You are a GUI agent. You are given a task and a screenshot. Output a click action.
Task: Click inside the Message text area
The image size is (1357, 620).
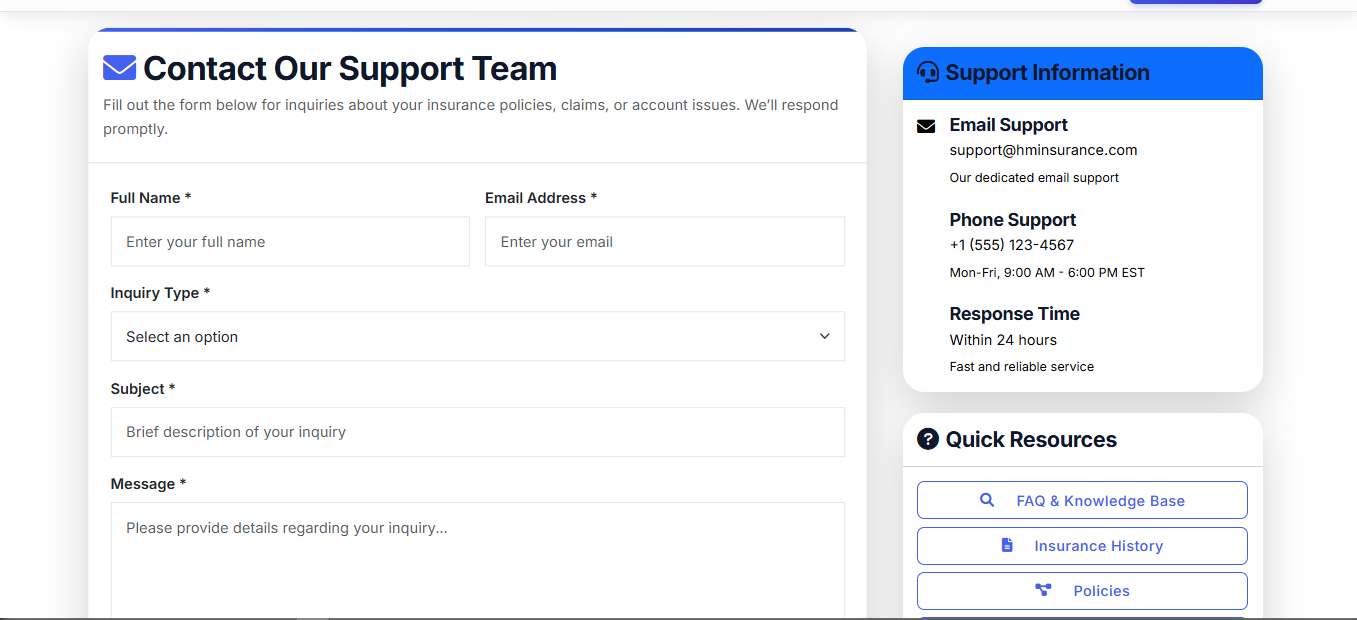pyautogui.click(x=477, y=560)
